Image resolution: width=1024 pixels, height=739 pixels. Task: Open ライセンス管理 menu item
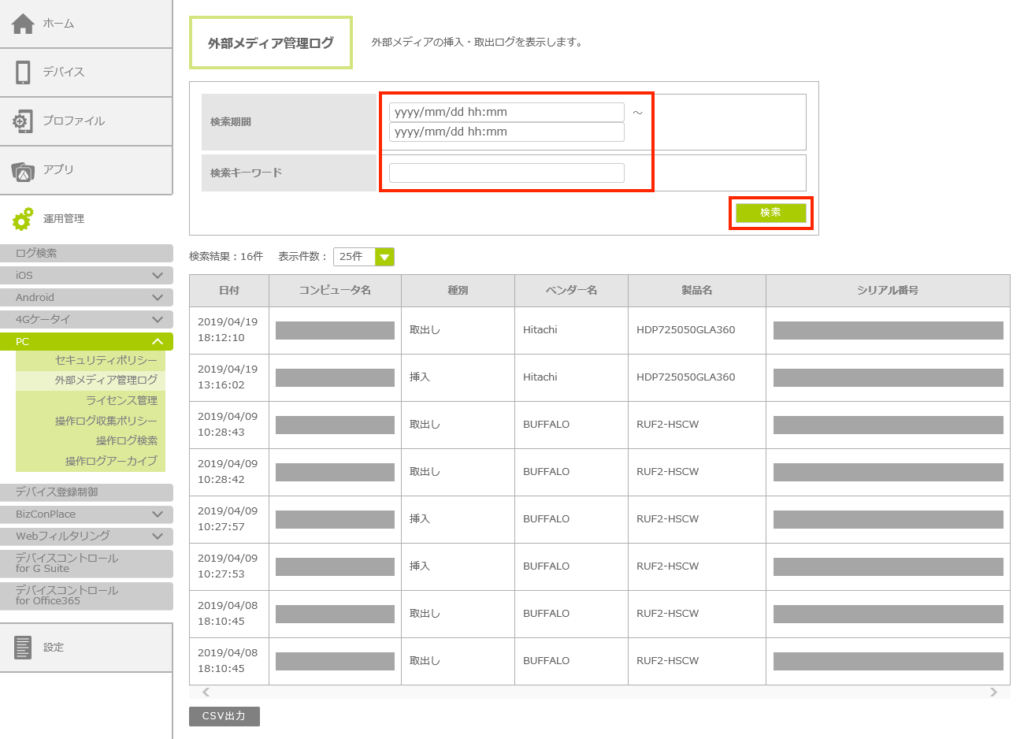point(121,400)
